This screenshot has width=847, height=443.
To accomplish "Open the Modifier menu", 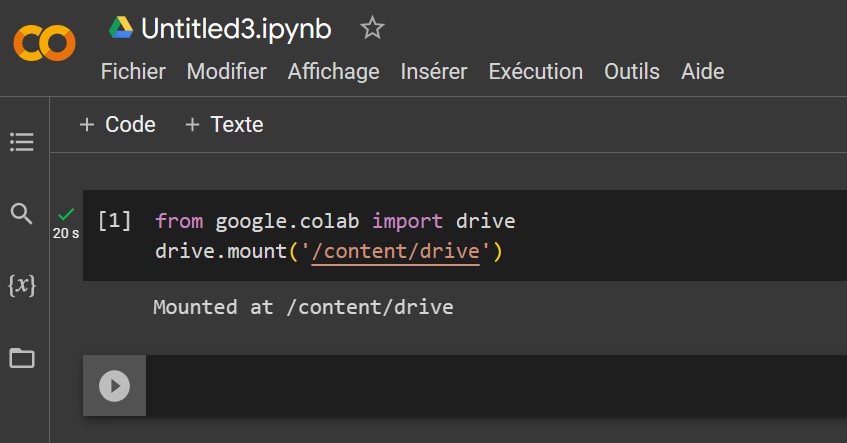I will [x=226, y=71].
